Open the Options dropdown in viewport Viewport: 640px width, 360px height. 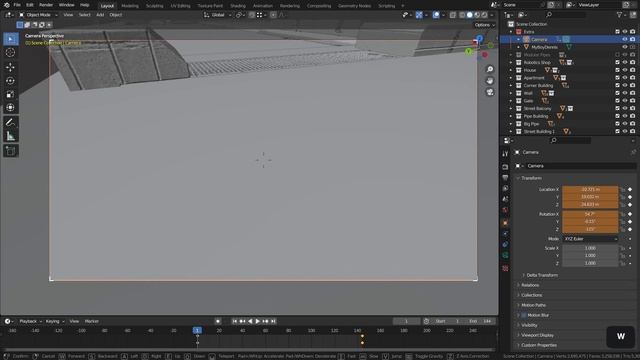pos(484,25)
